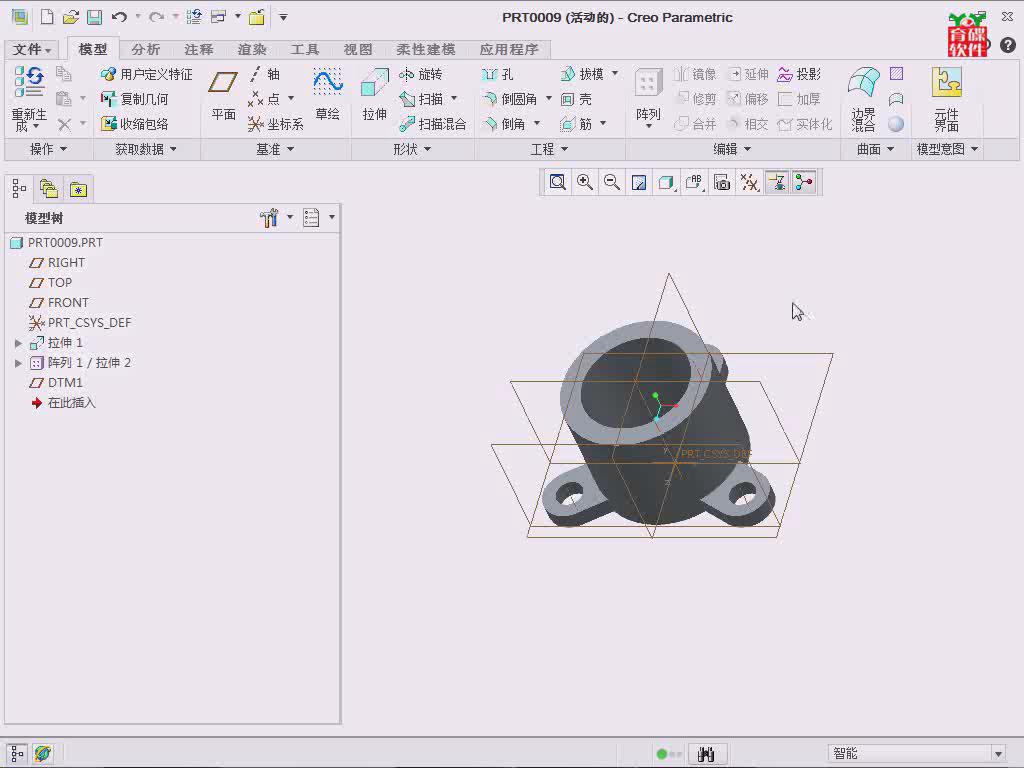Open the Boundary Blend (边界混合) tool
The image size is (1024, 768).
tap(863, 98)
